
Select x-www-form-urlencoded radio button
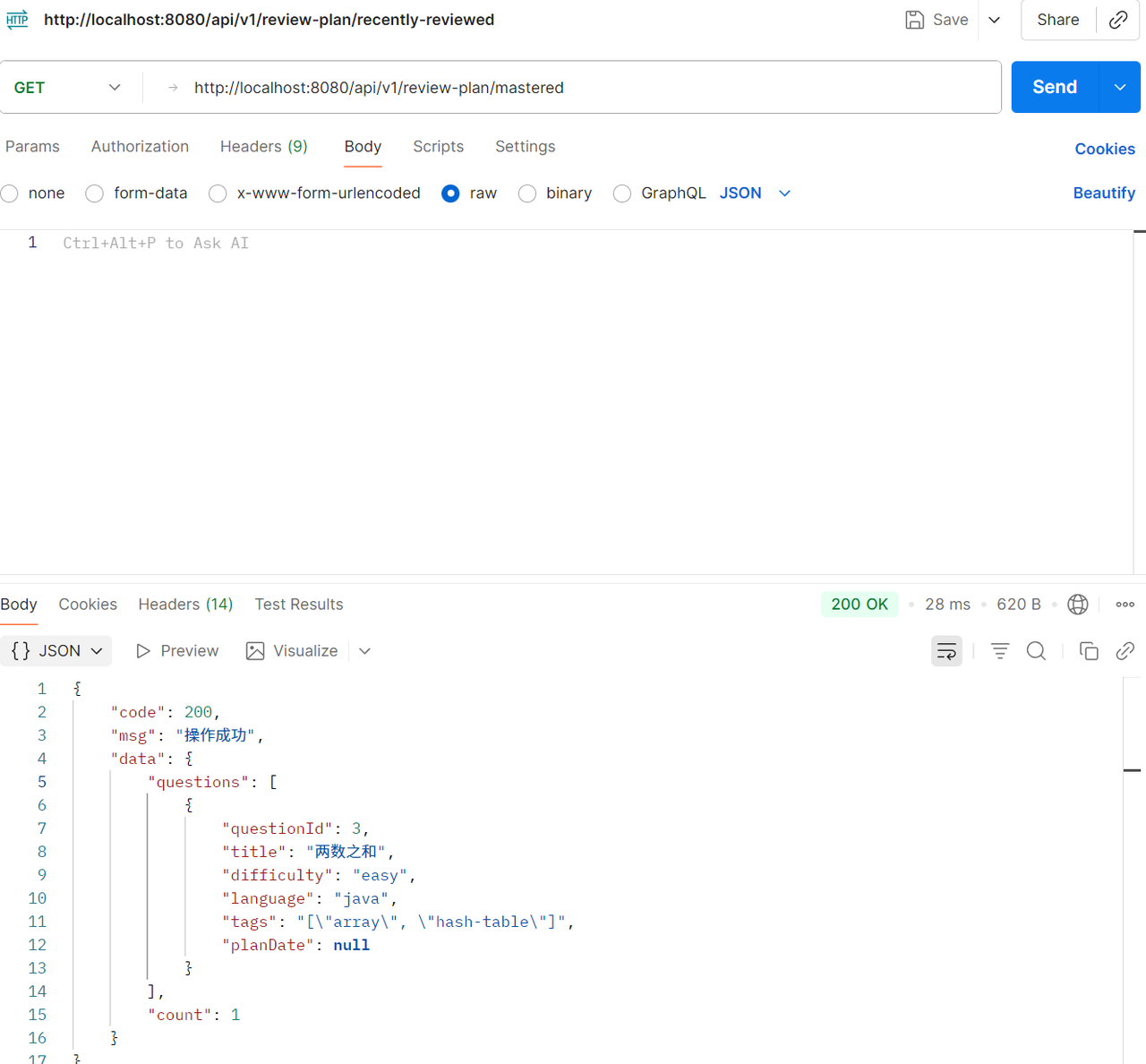218,193
